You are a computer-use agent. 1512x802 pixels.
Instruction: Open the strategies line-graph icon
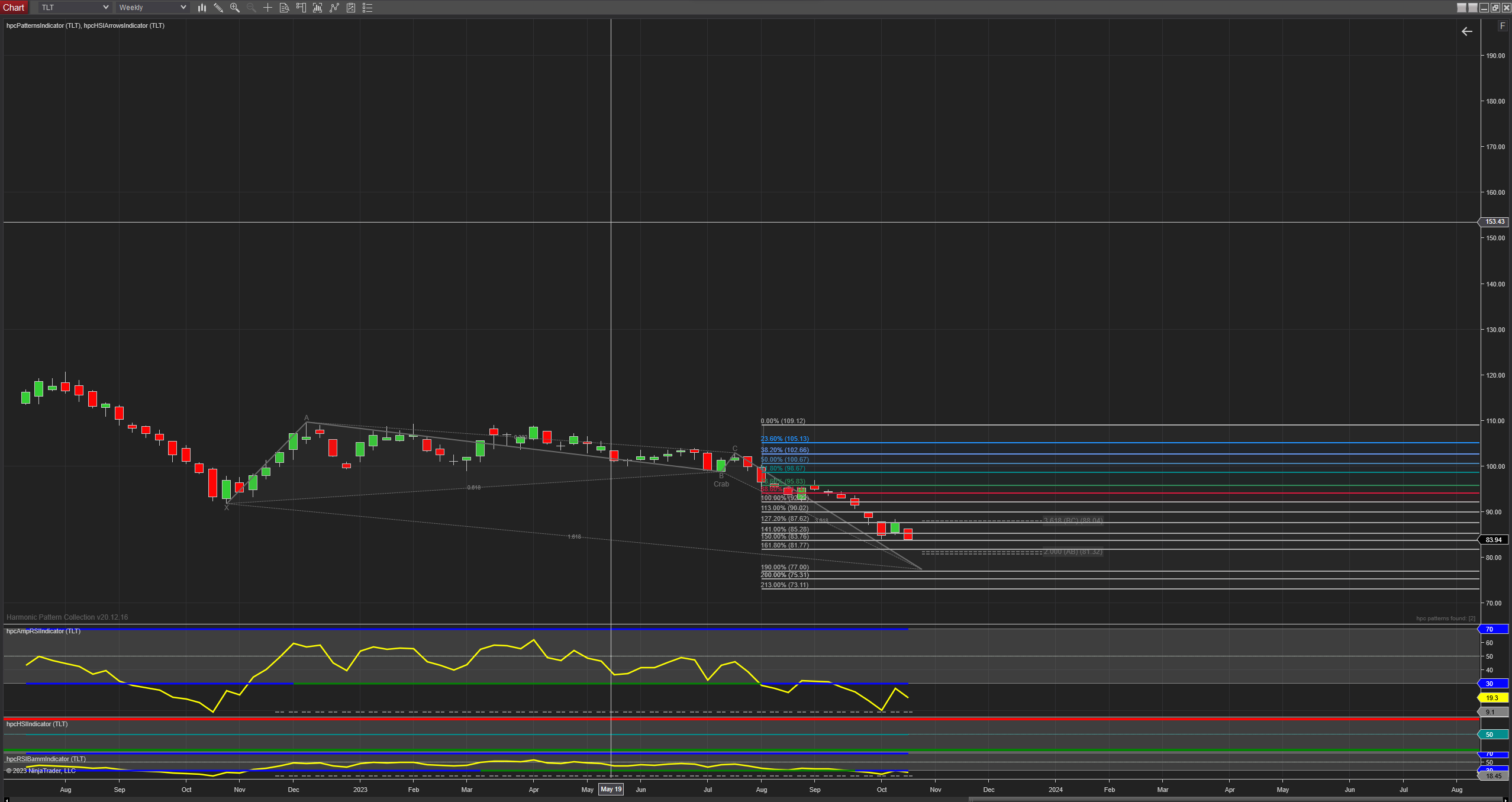(x=334, y=8)
